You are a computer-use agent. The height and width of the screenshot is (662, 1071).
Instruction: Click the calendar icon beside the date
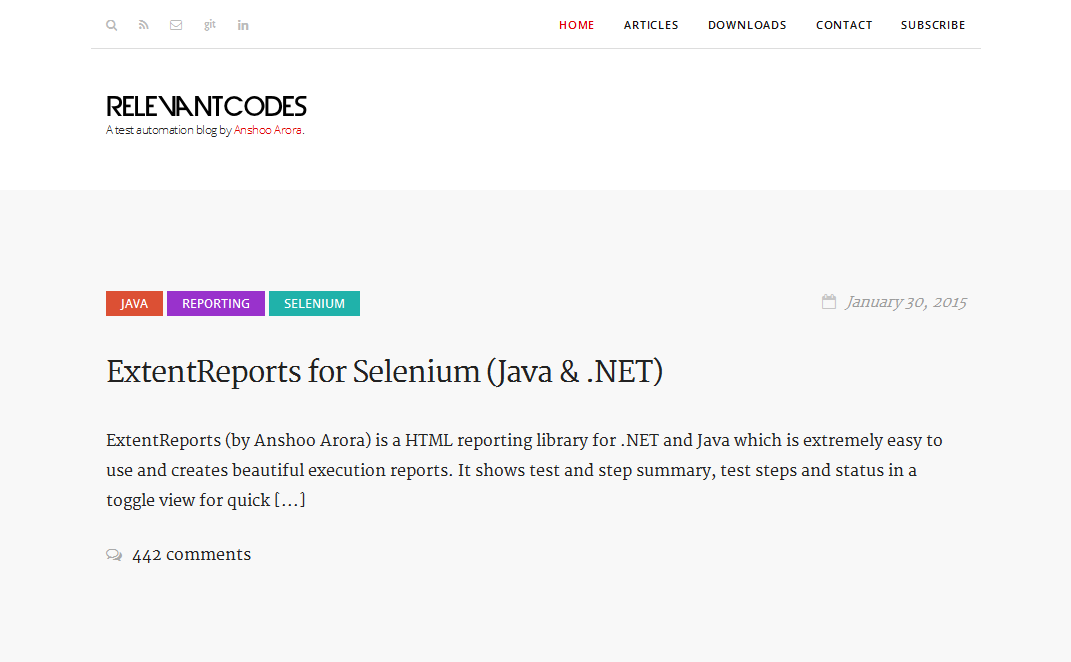click(x=829, y=302)
